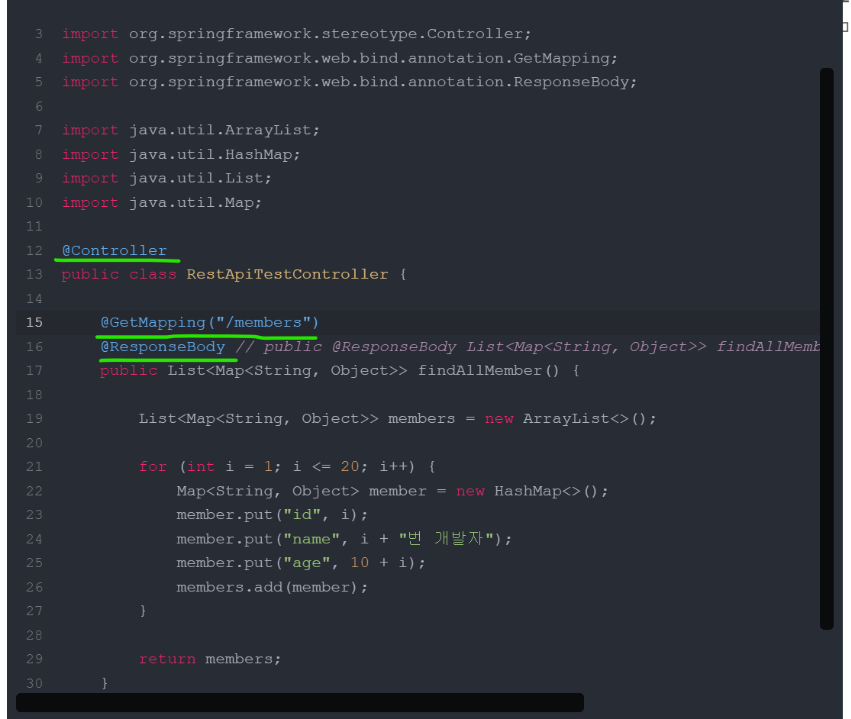The width and height of the screenshot is (851, 719).
Task: Click the "return members;" statement
Action: point(210,659)
